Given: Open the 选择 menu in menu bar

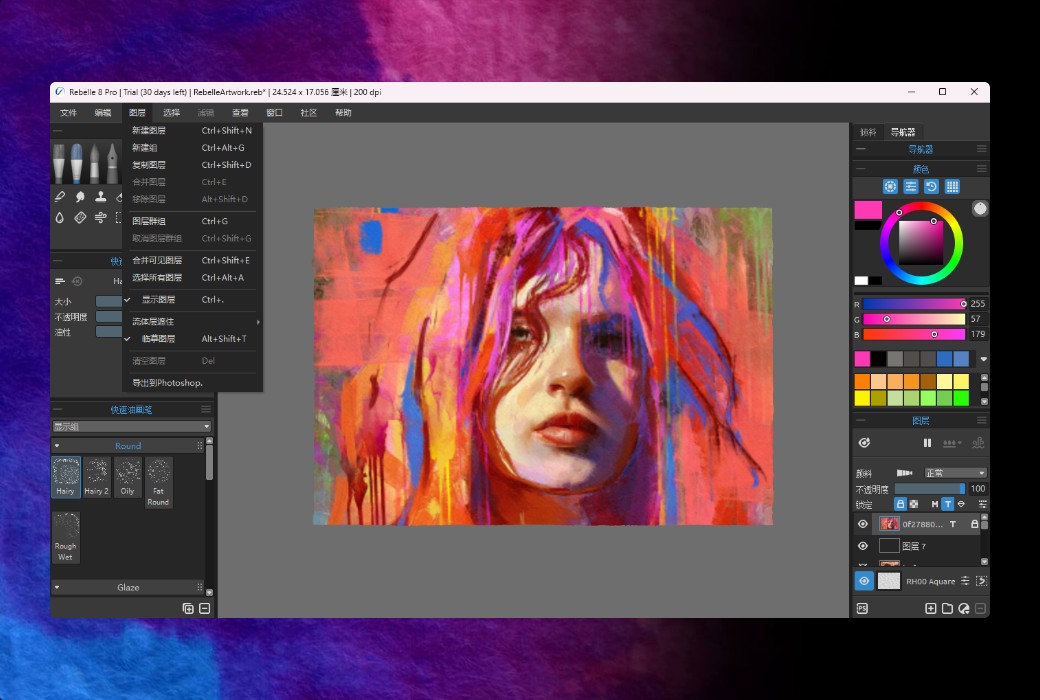Looking at the screenshot, I should pyautogui.click(x=171, y=113).
